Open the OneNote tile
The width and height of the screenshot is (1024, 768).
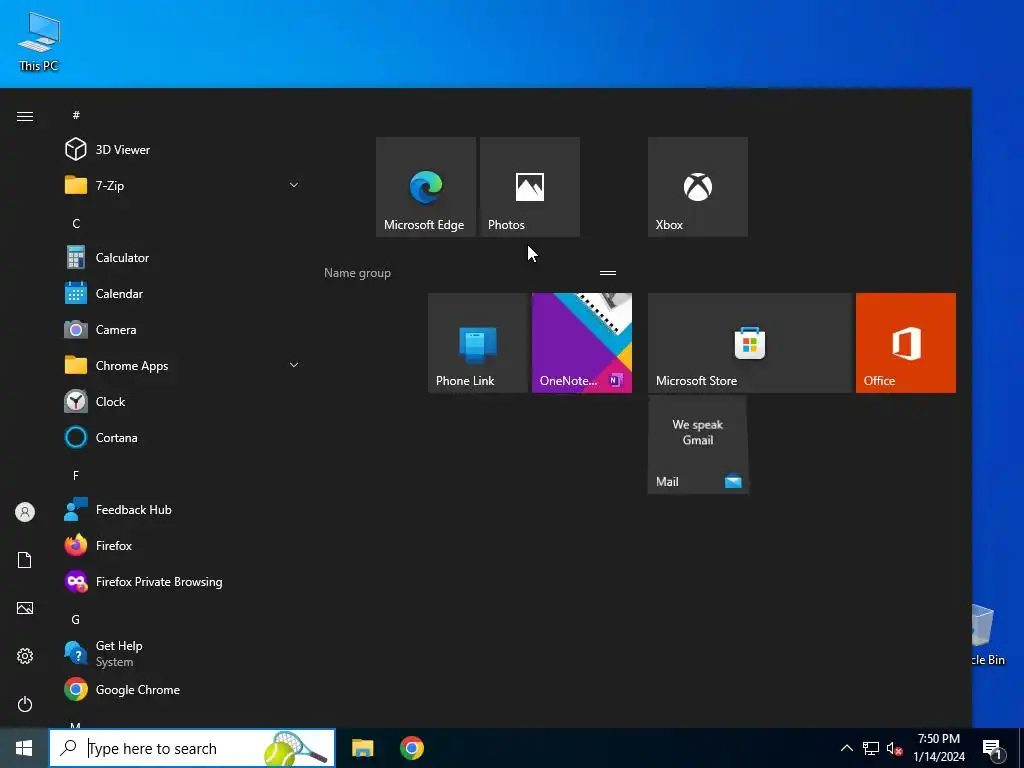click(x=582, y=343)
